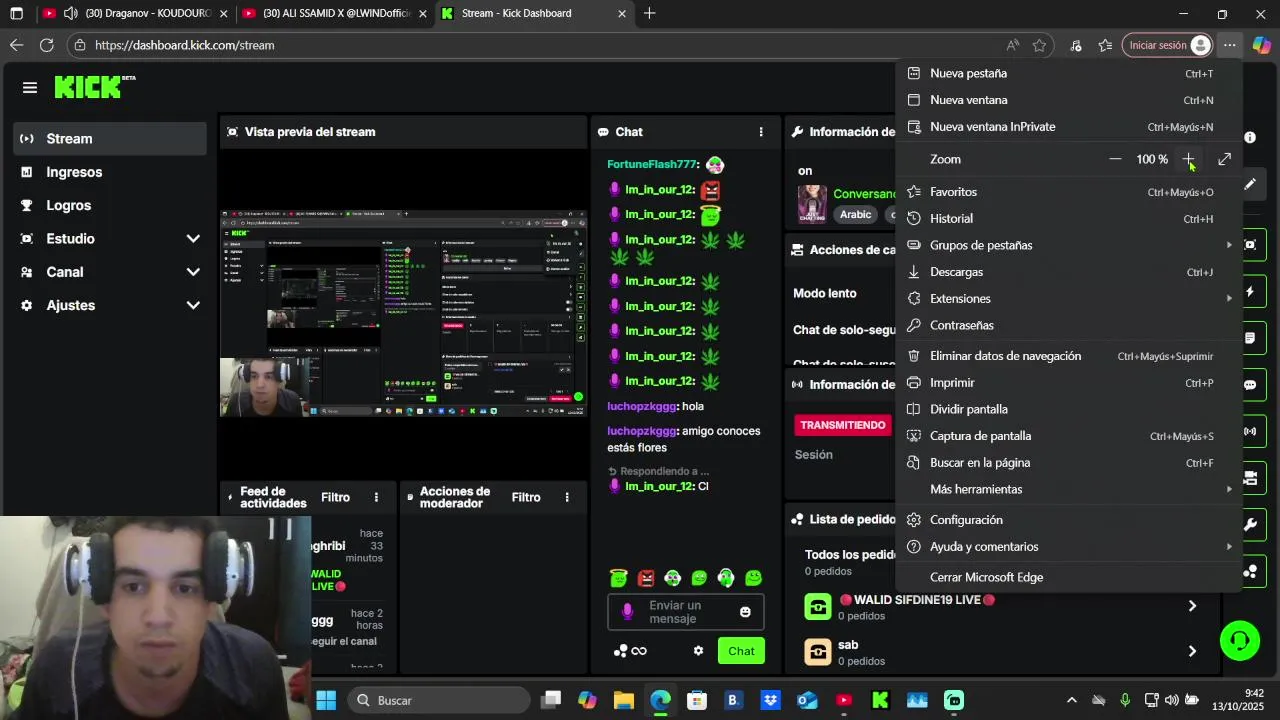Open Acciones de moderador three-dot menu
Viewport: 1280px width, 720px height.
566,497
